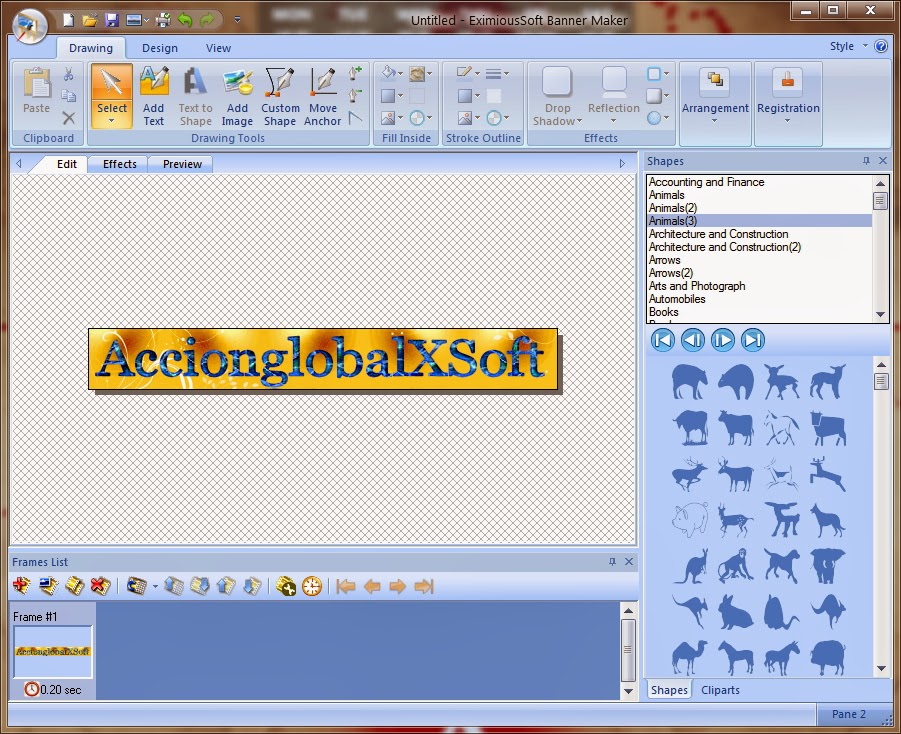Click the Frame #1 thumbnail
Screen dimensions: 901x734
click(53, 651)
